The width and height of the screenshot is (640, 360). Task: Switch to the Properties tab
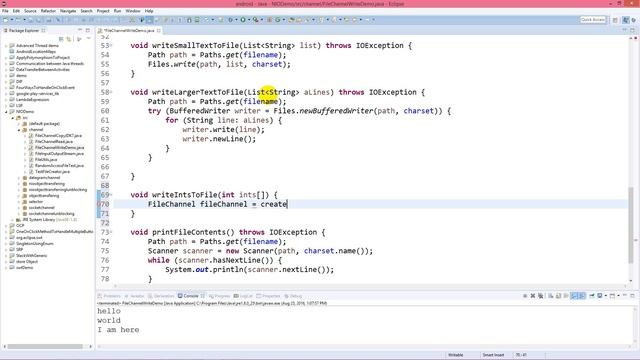click(269, 296)
